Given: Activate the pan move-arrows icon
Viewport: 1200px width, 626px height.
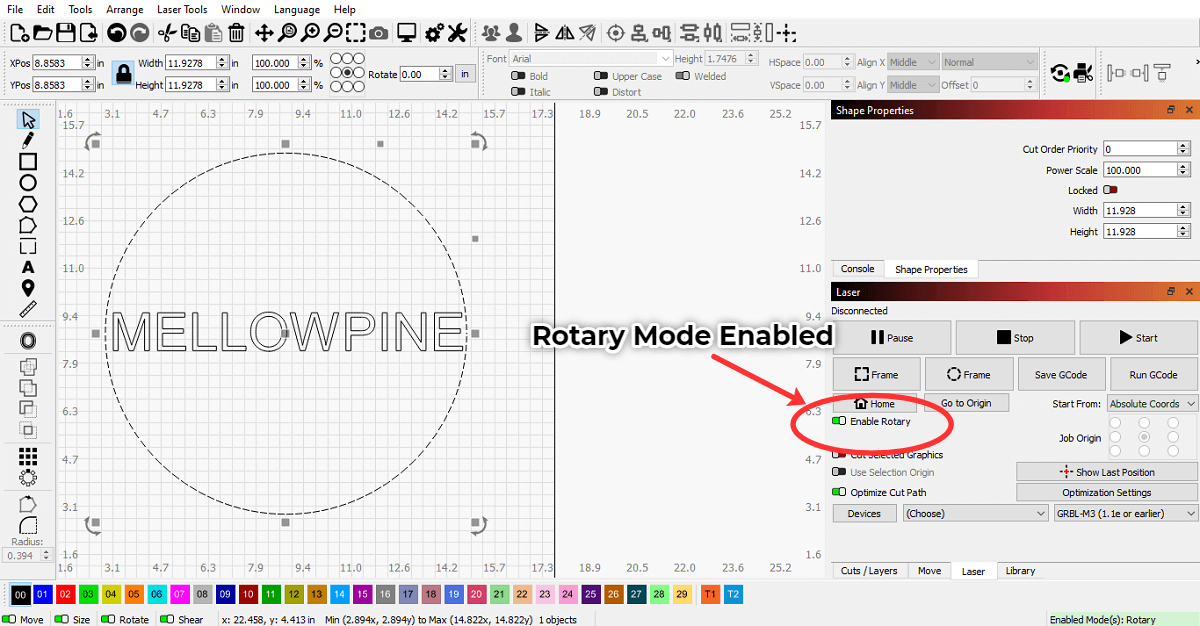Looking at the screenshot, I should tap(263, 33).
